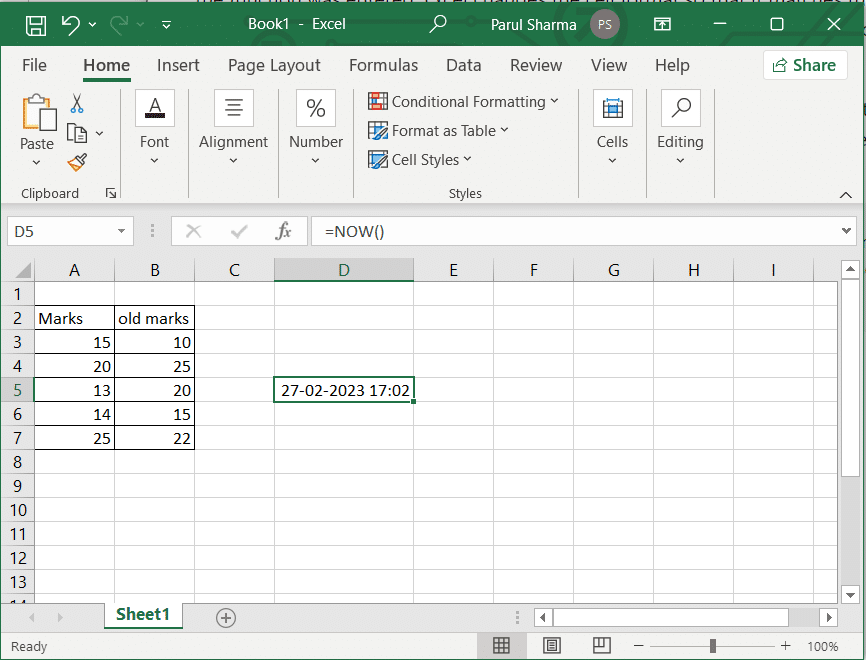The image size is (866, 660).
Task: Zoom out with the minus button
Action: tap(639, 646)
